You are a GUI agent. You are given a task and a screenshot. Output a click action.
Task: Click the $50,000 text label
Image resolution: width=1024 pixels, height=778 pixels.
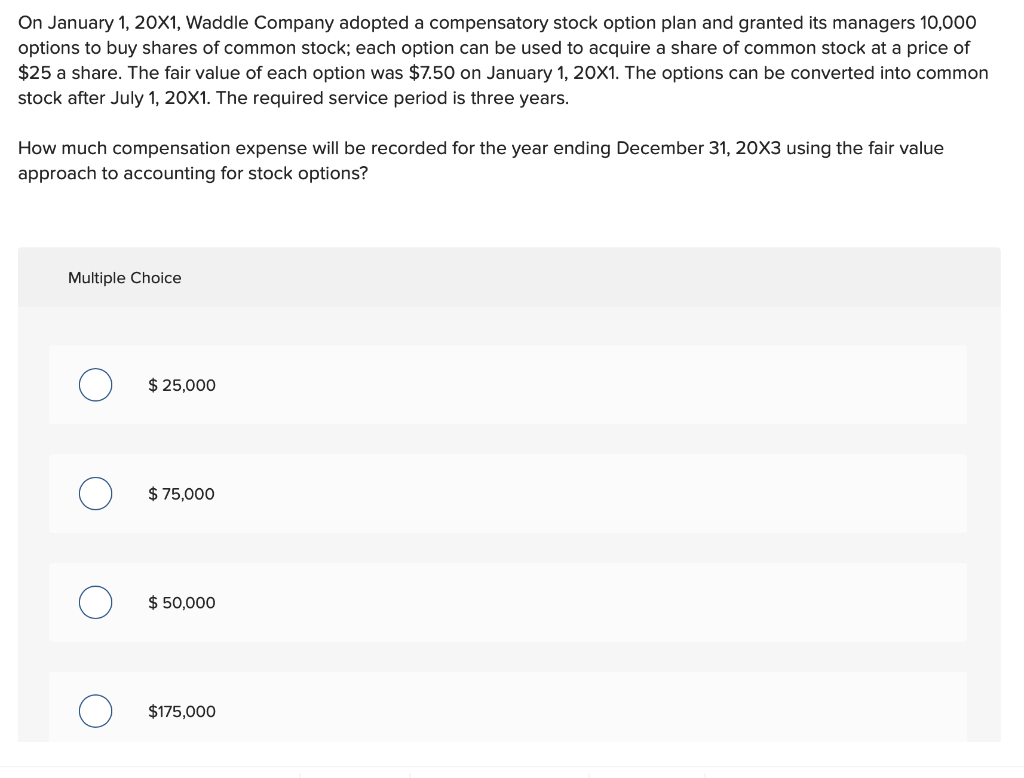(x=182, y=603)
